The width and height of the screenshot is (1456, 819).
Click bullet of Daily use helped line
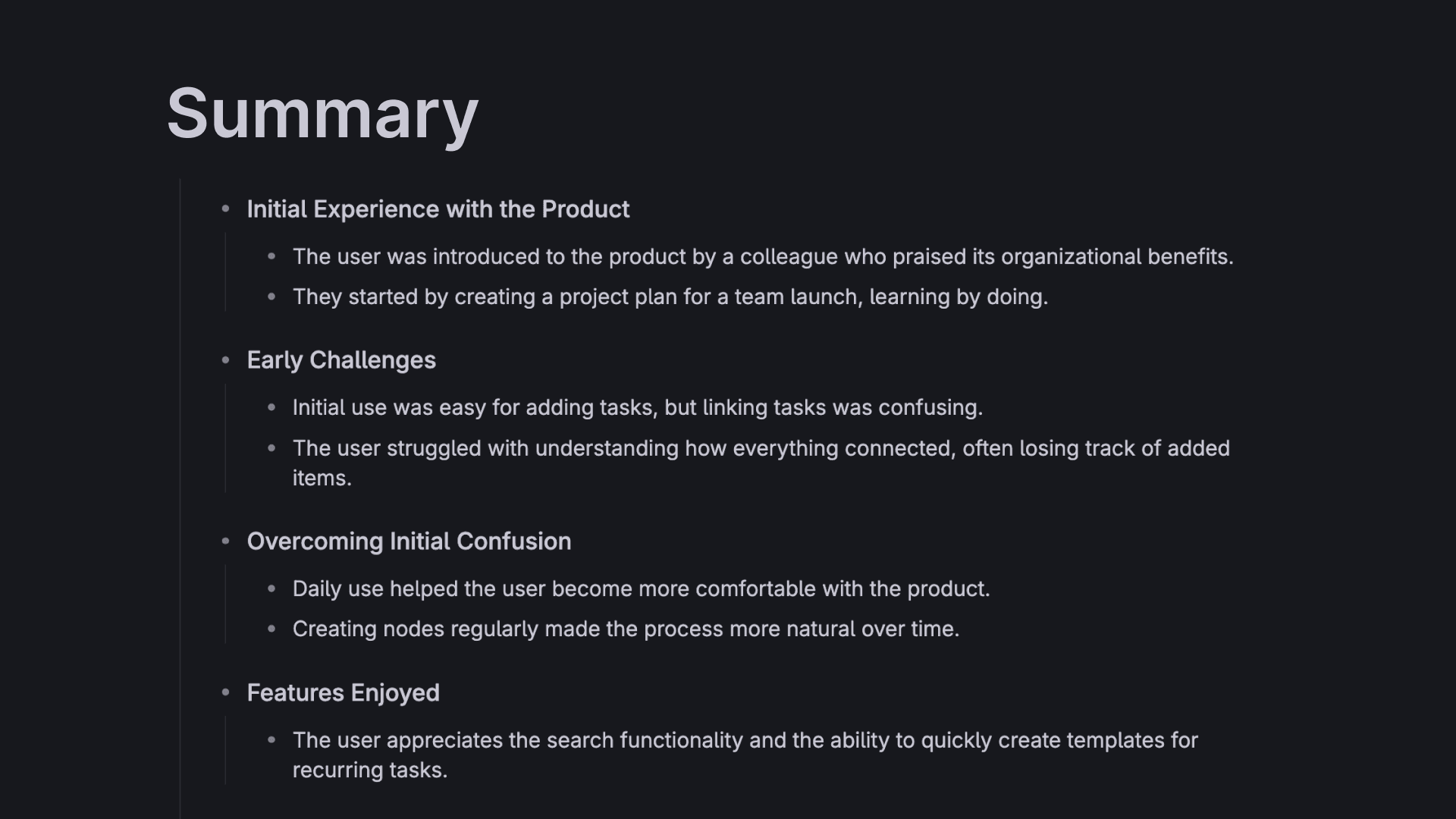point(271,588)
